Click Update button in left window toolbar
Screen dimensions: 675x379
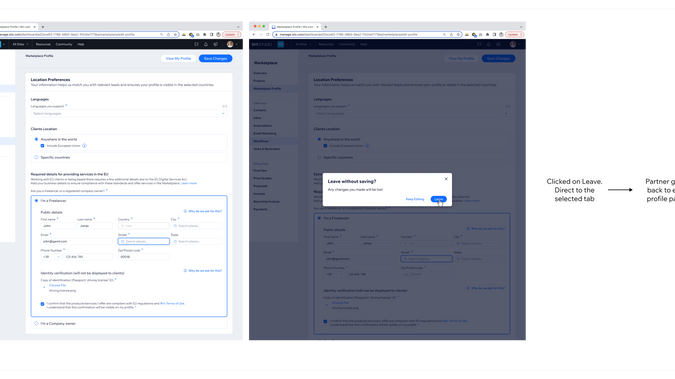(x=232, y=34)
